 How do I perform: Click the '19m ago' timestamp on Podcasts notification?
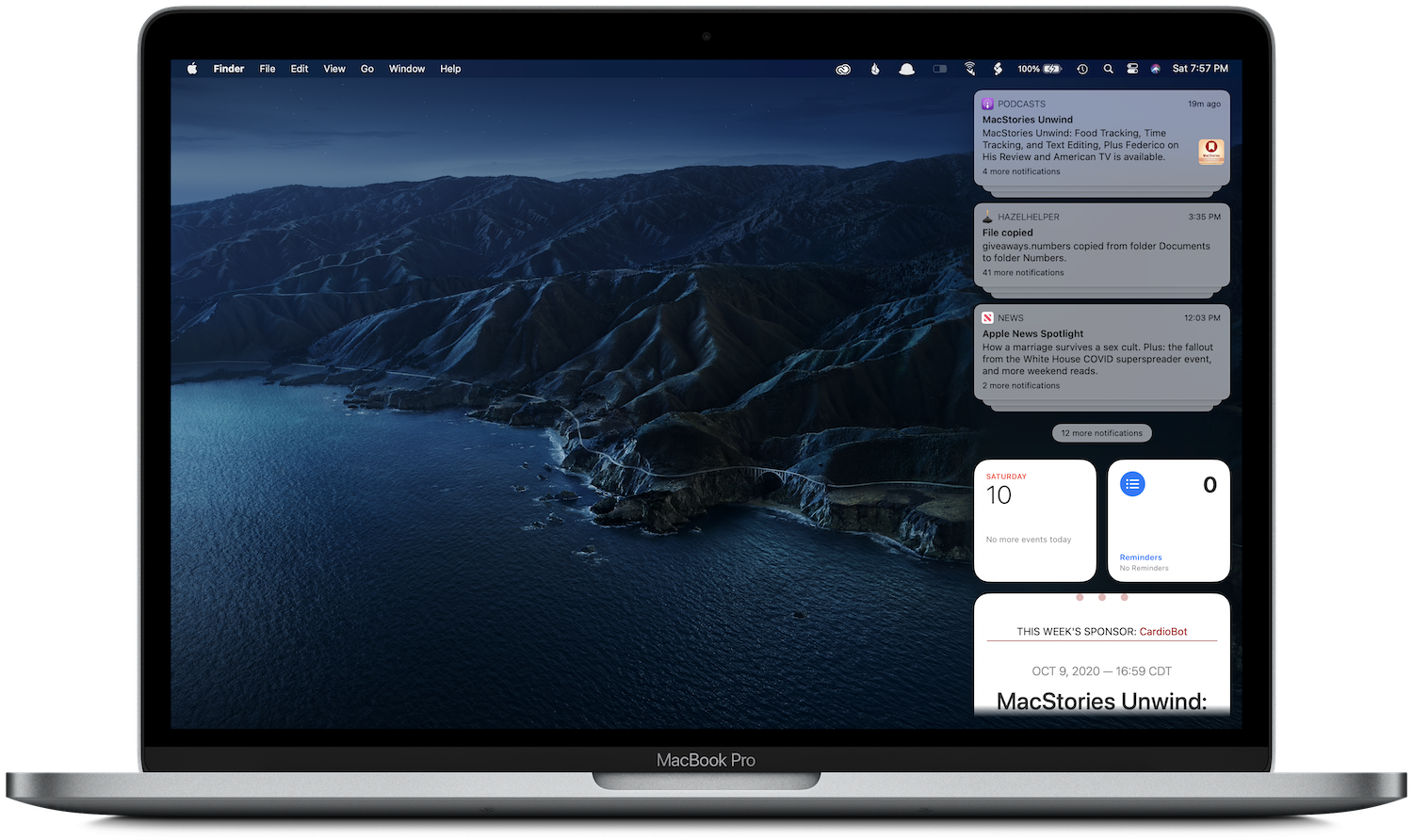[1204, 104]
